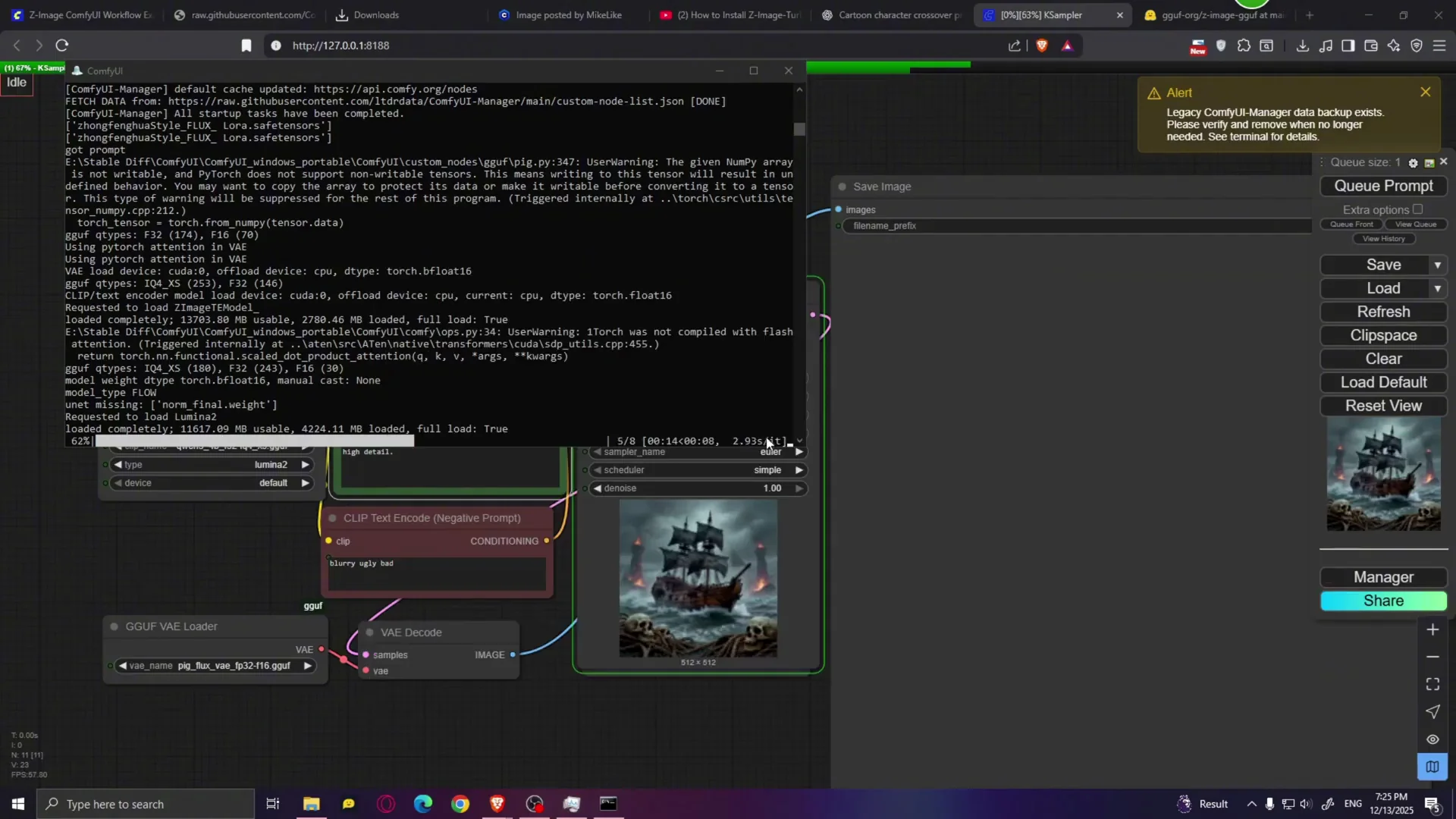The height and width of the screenshot is (819, 1456).
Task: Click the denoise value slider
Action: 697,488
